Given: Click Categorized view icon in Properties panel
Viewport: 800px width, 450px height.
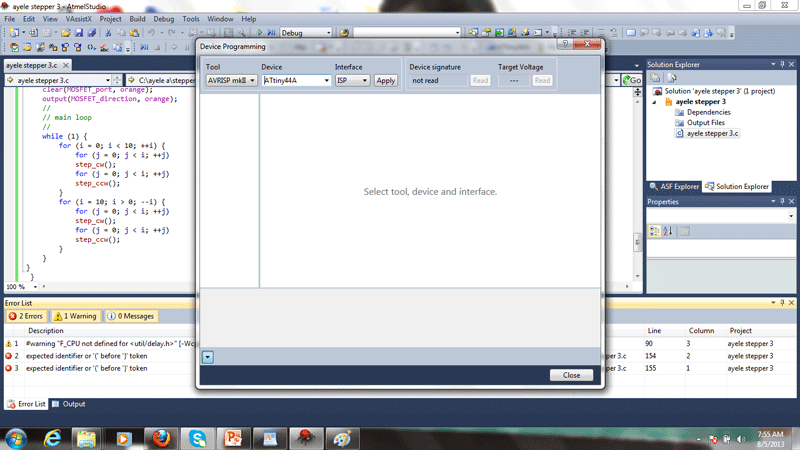Looking at the screenshot, I should pyautogui.click(x=655, y=231).
